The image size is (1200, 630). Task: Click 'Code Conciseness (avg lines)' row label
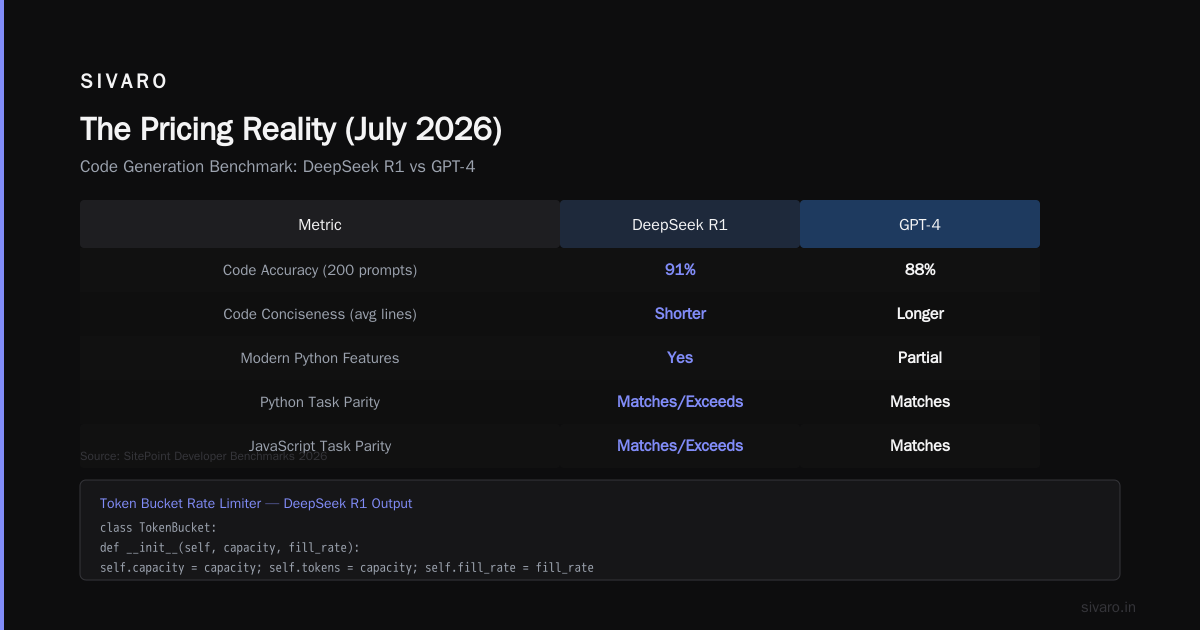[x=320, y=314]
